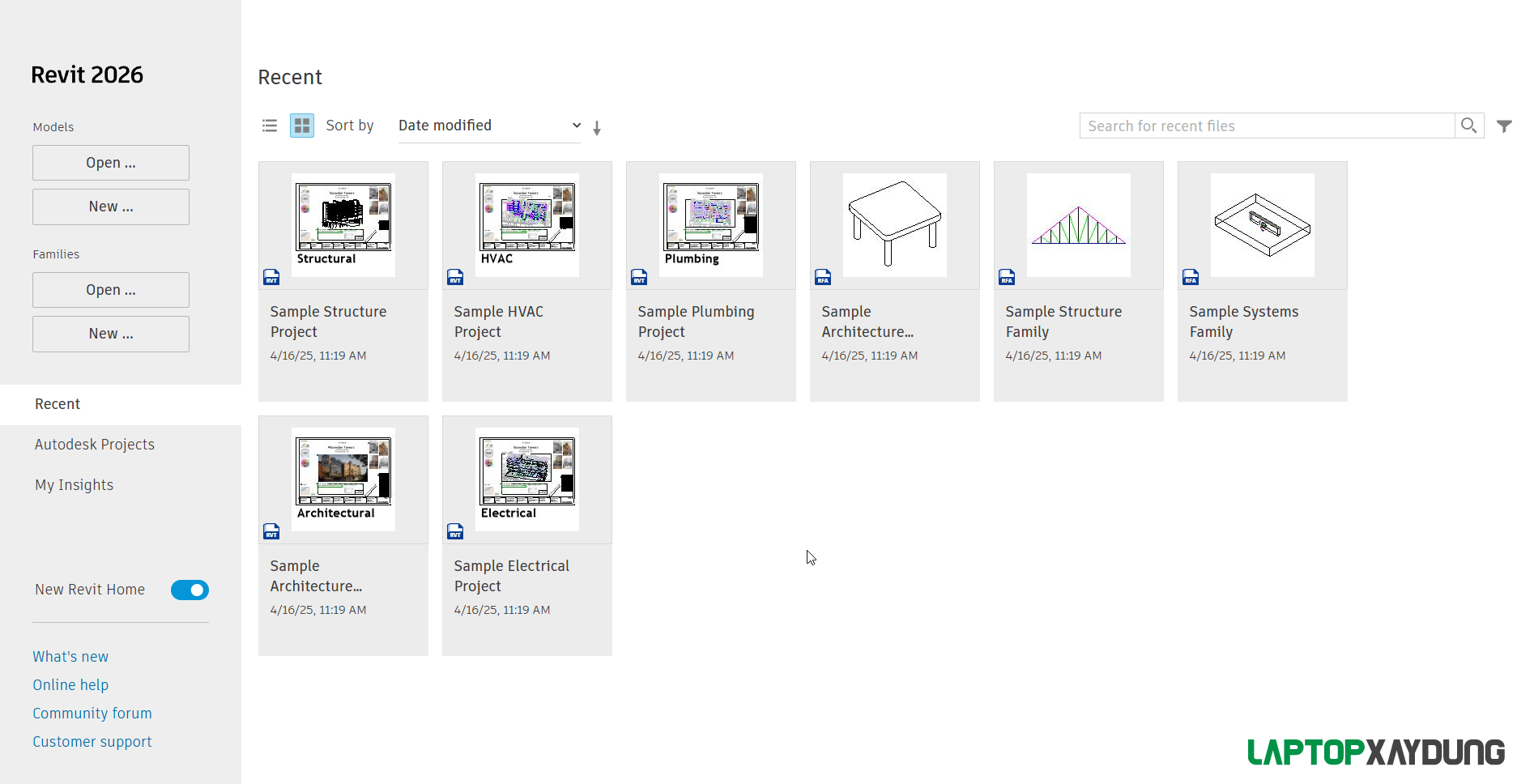Image resolution: width=1534 pixels, height=784 pixels.
Task: Click RVT icon on Sample Structure Project
Action: pyautogui.click(x=271, y=277)
